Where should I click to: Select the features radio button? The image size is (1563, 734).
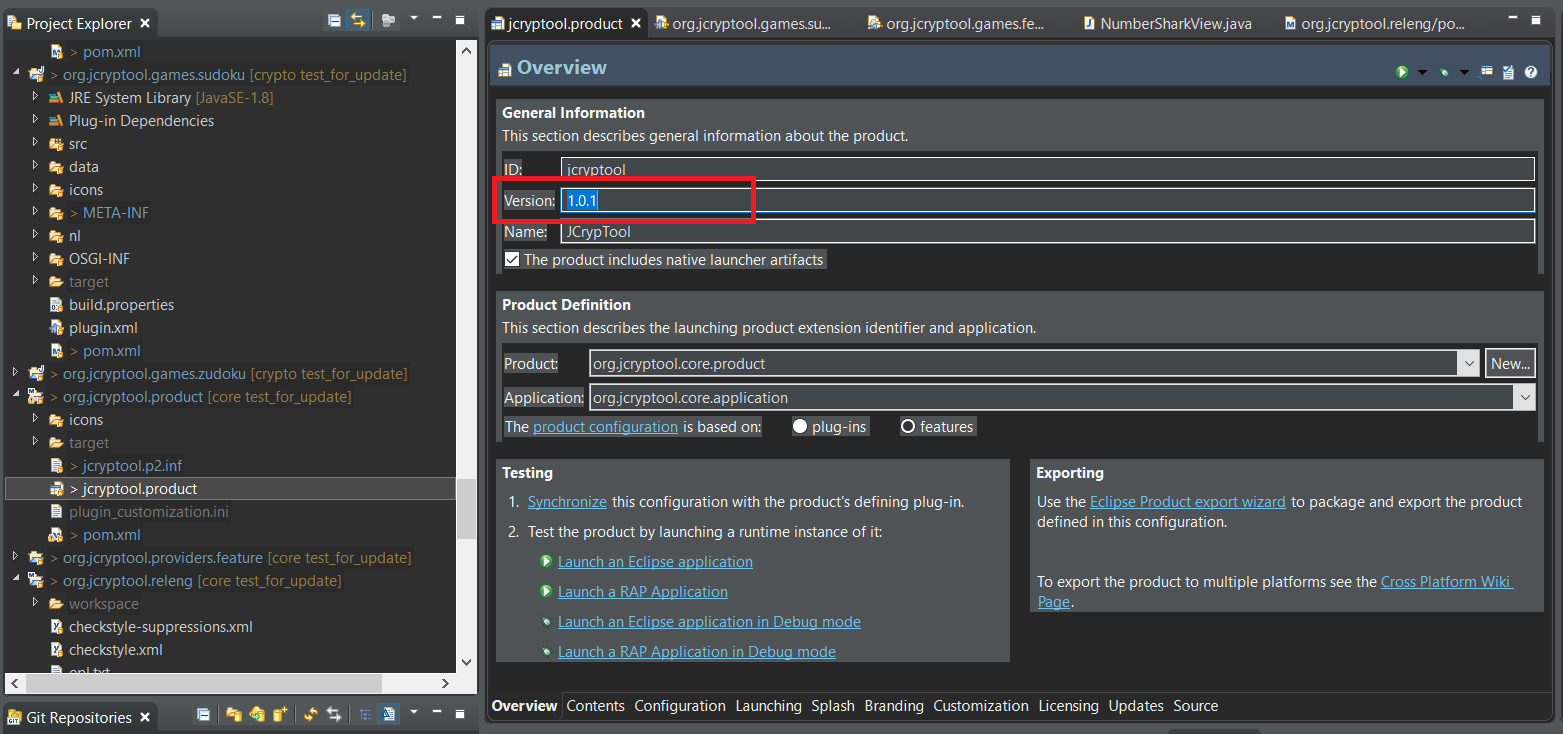pos(908,427)
